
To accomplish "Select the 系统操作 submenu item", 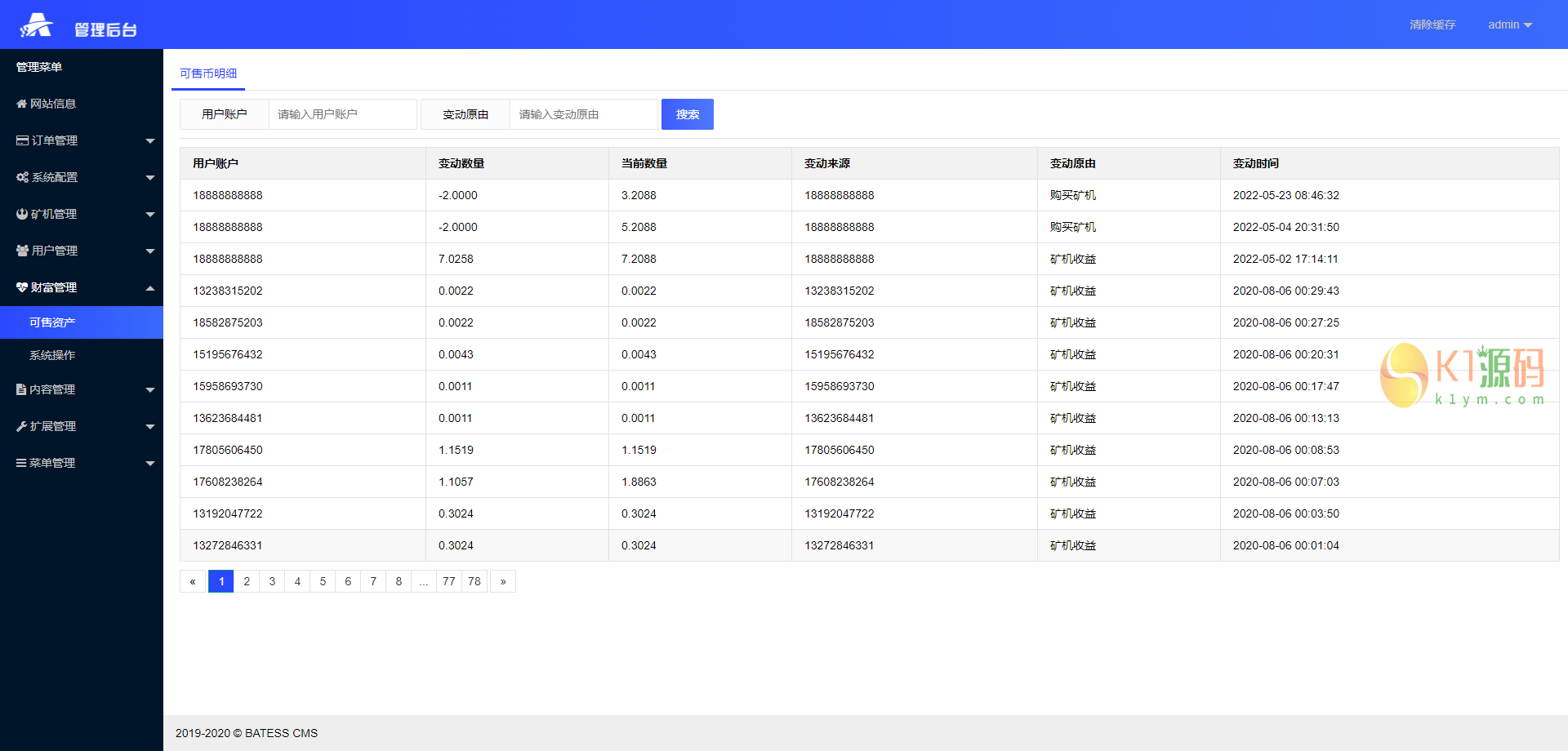I will 52,355.
